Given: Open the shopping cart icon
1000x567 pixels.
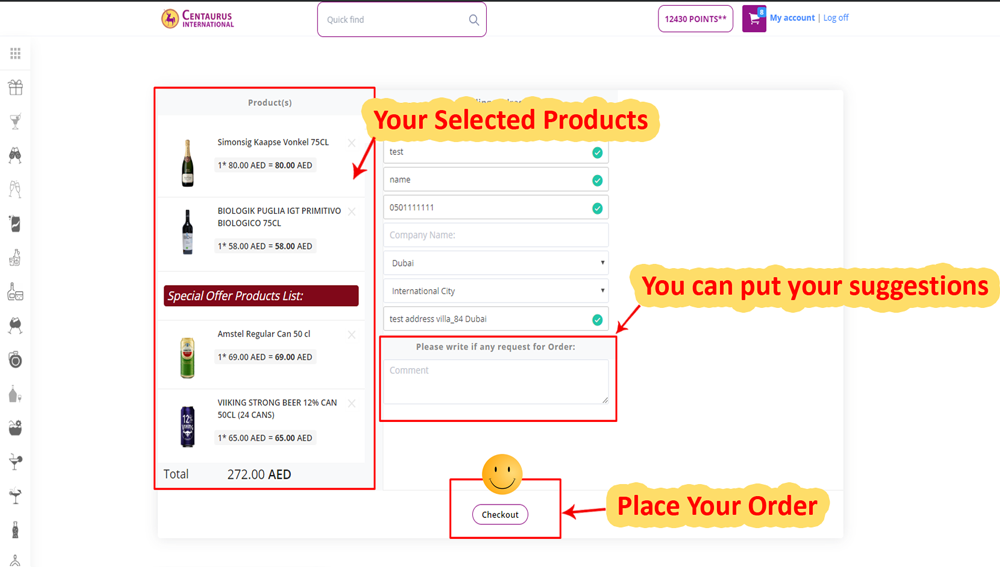Looking at the screenshot, I should point(754,18).
